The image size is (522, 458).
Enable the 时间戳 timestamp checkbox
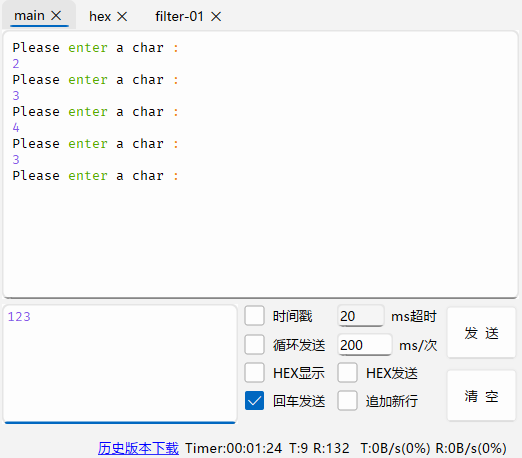(x=254, y=316)
